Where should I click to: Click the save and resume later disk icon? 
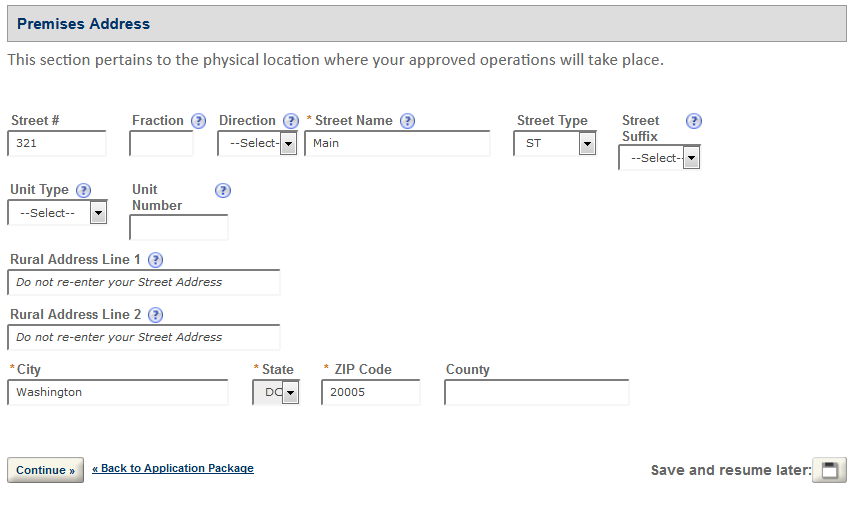click(x=829, y=470)
